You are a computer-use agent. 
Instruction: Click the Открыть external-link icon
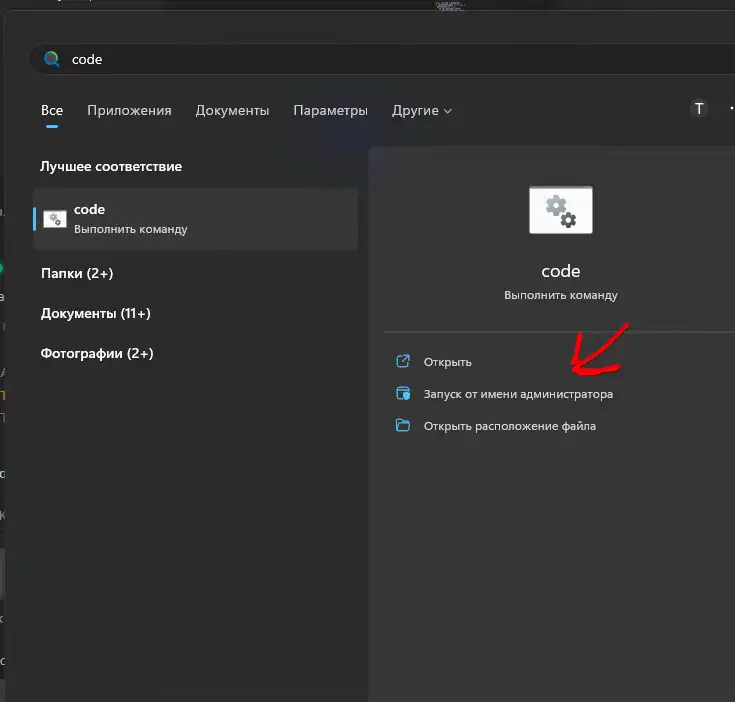(x=403, y=361)
